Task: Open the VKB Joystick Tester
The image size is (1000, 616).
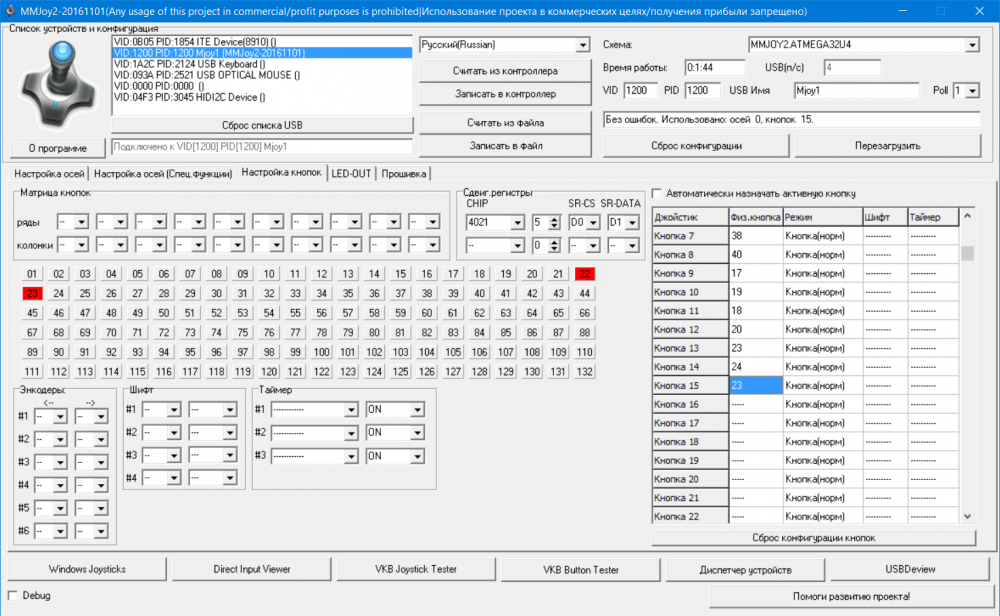Action: click(415, 569)
